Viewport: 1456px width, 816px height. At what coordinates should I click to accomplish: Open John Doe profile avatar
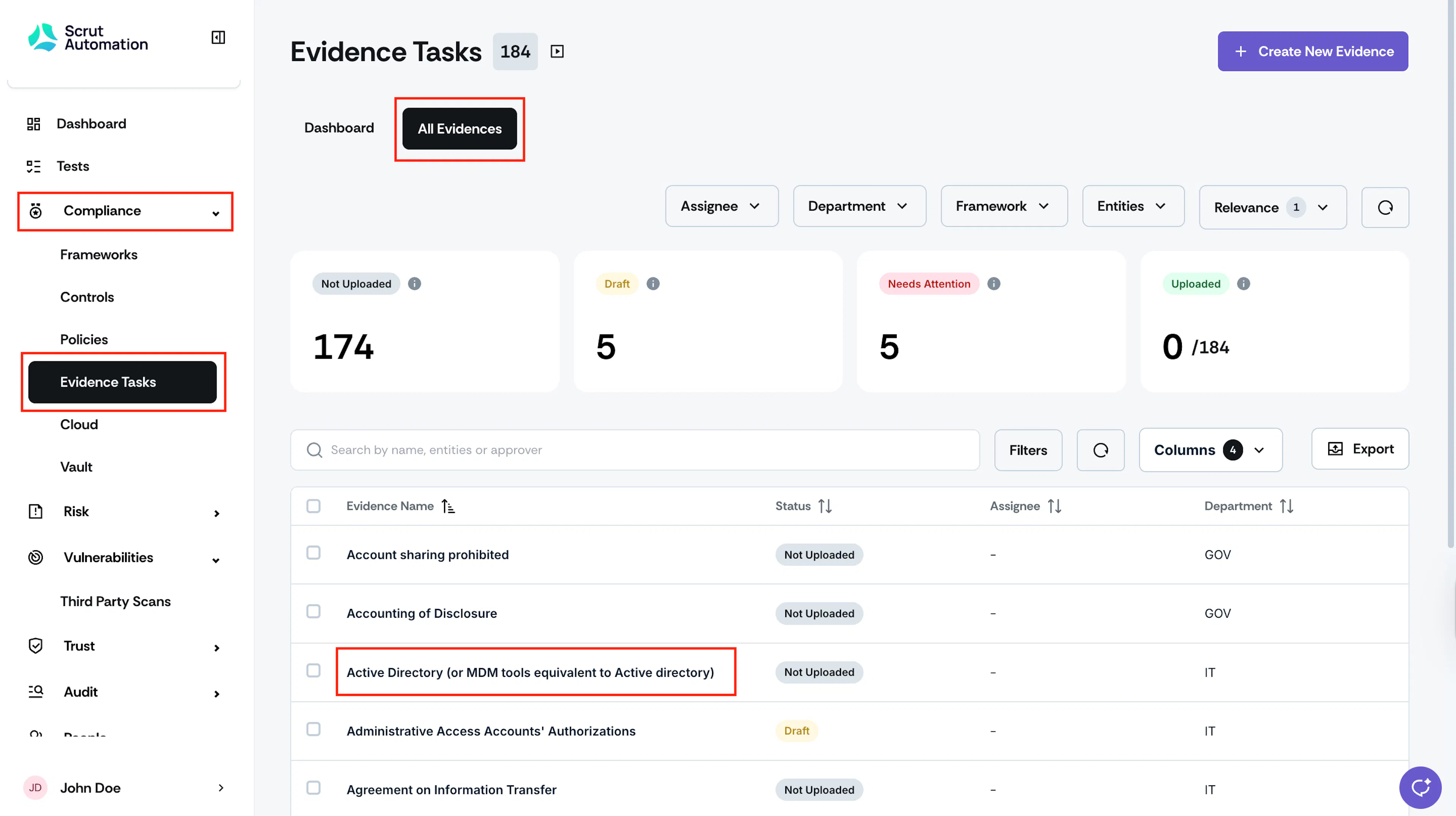(x=35, y=788)
